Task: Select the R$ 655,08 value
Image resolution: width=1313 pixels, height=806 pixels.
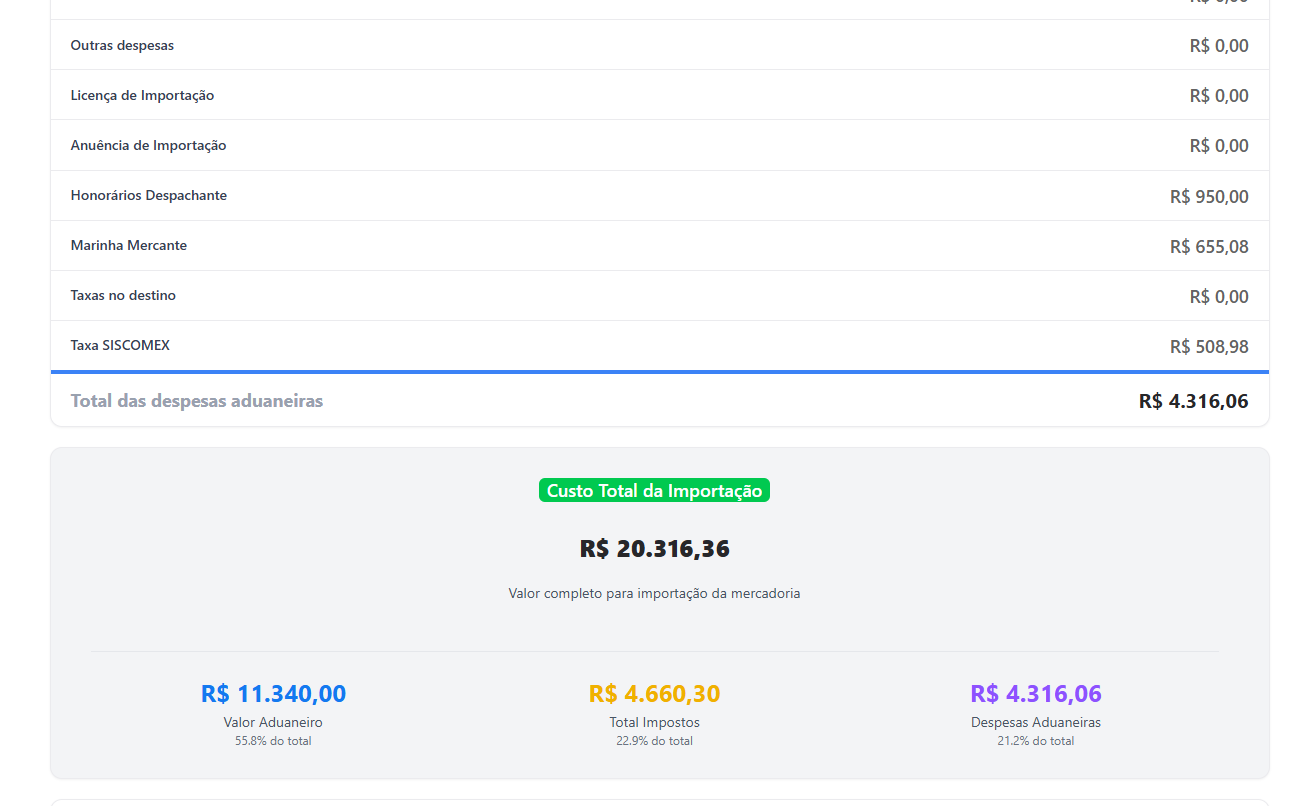Action: tap(1209, 247)
